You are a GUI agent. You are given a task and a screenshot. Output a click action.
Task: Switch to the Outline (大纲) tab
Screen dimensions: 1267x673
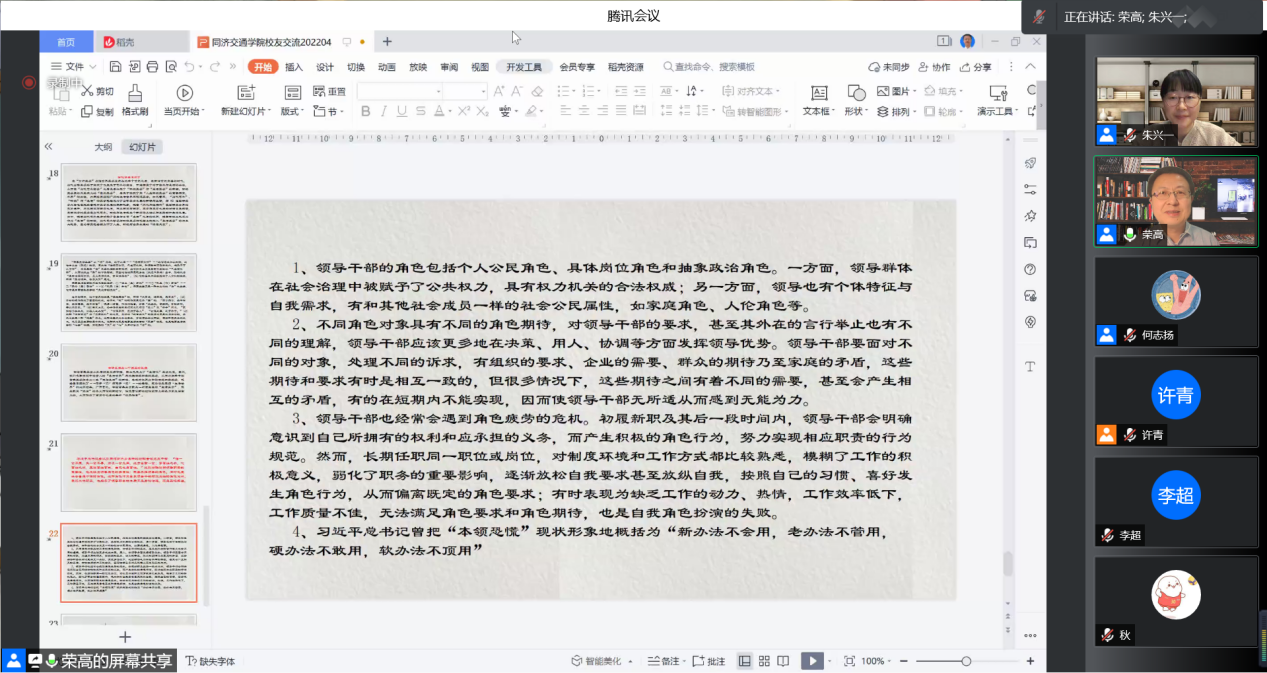pos(103,147)
